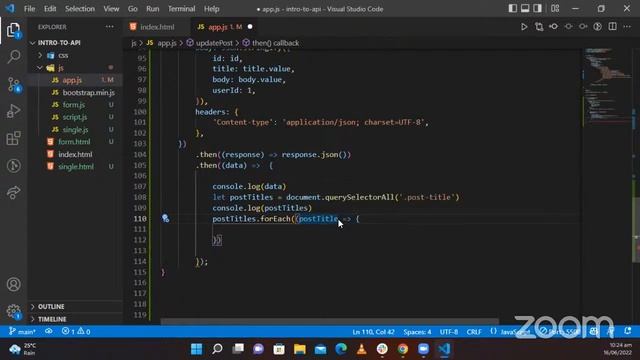Click the errors and warnings status indicator
This screenshot has width=640, height=360.
pyautogui.click(x=76, y=331)
